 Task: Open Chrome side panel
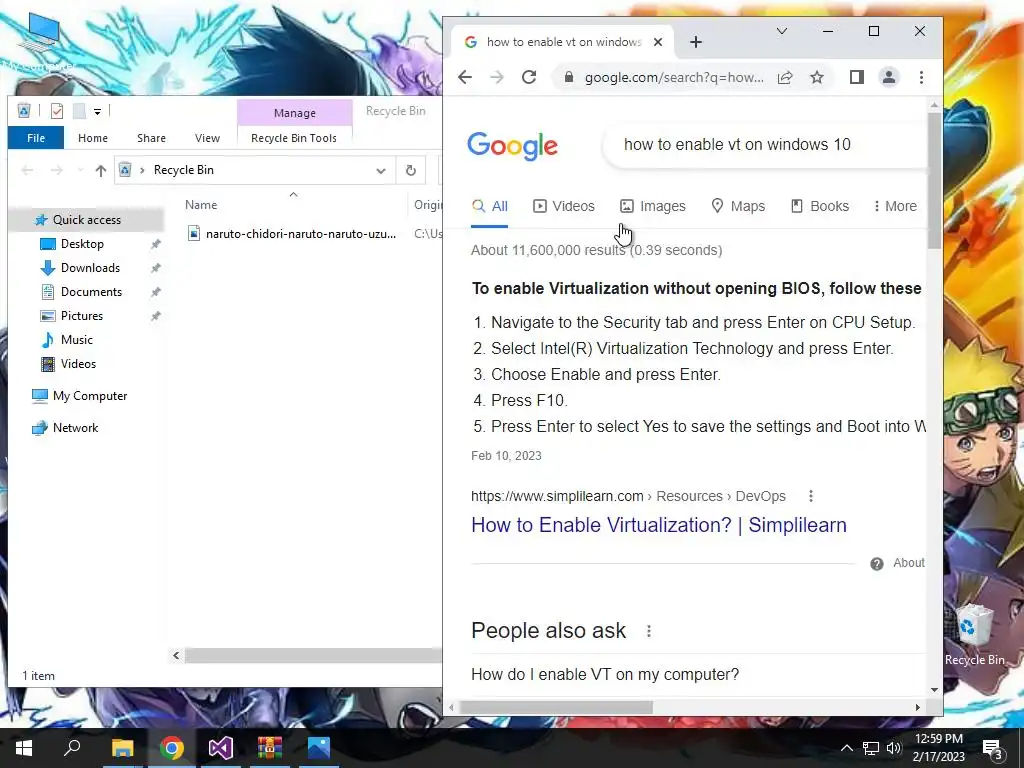(x=857, y=77)
